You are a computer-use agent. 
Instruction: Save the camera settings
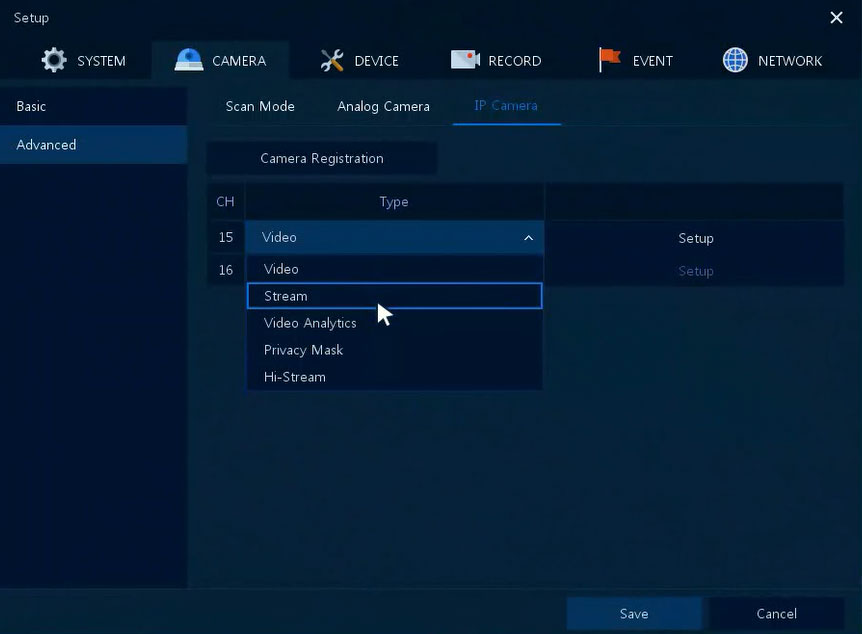point(633,614)
